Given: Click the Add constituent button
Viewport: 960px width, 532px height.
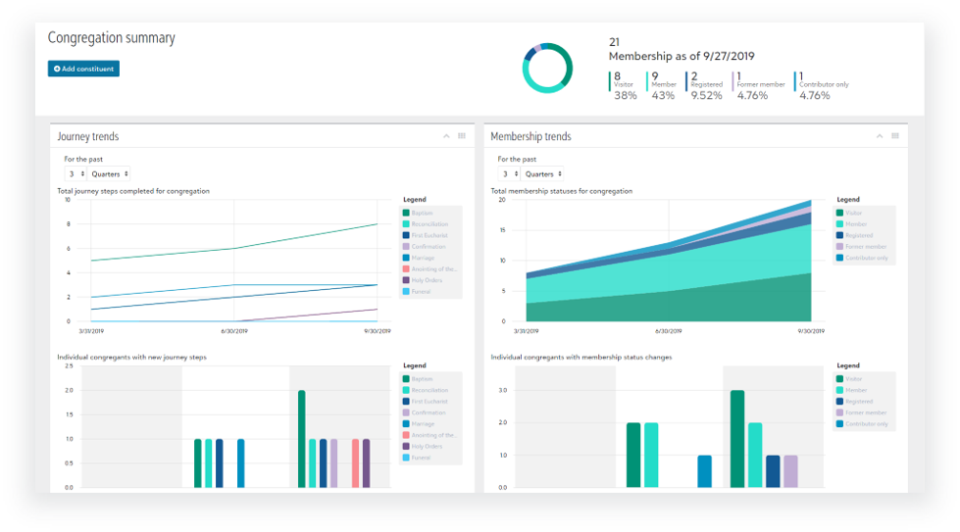Looking at the screenshot, I should click(84, 69).
